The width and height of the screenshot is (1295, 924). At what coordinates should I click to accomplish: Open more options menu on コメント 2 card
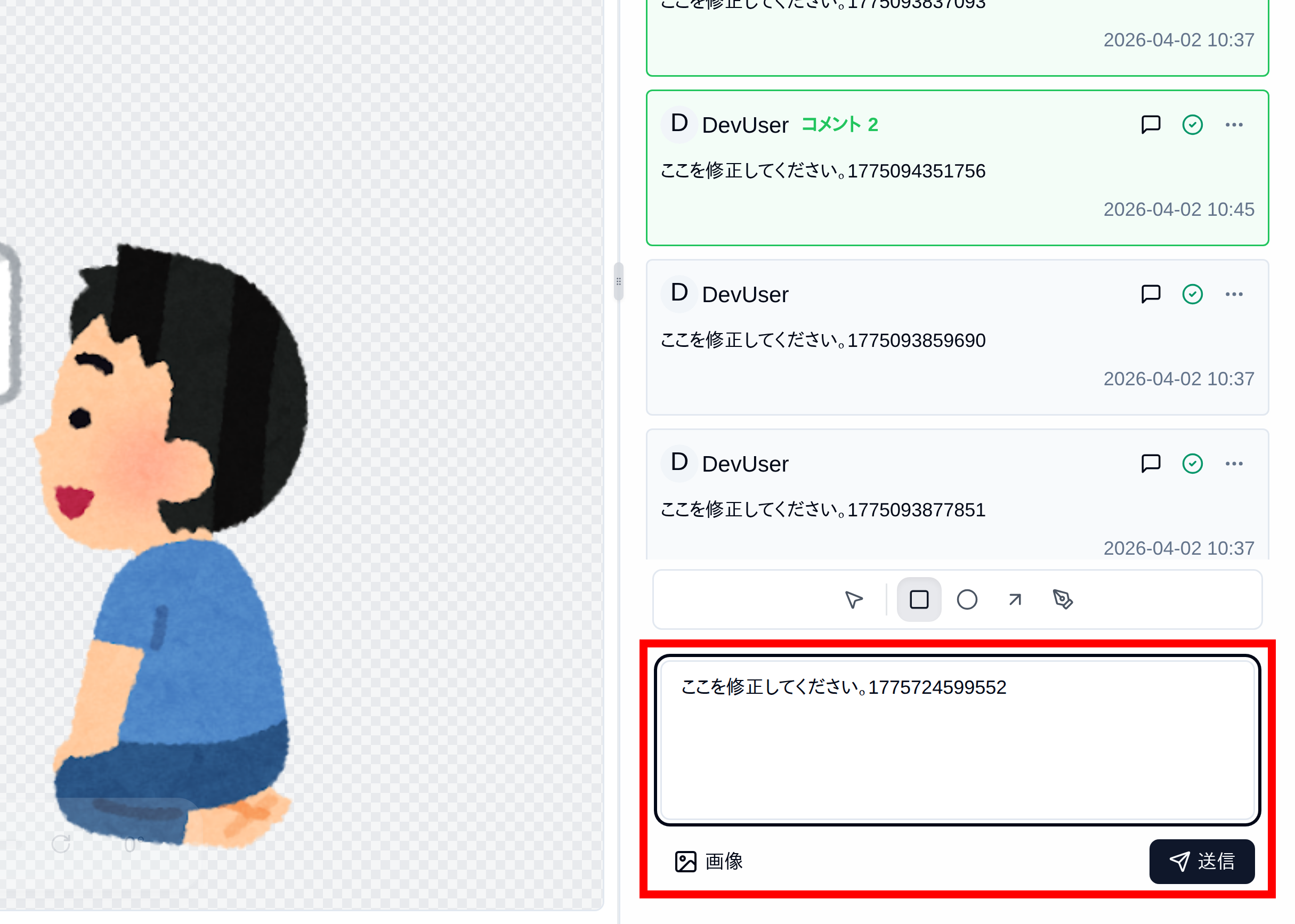pyautogui.click(x=1234, y=124)
